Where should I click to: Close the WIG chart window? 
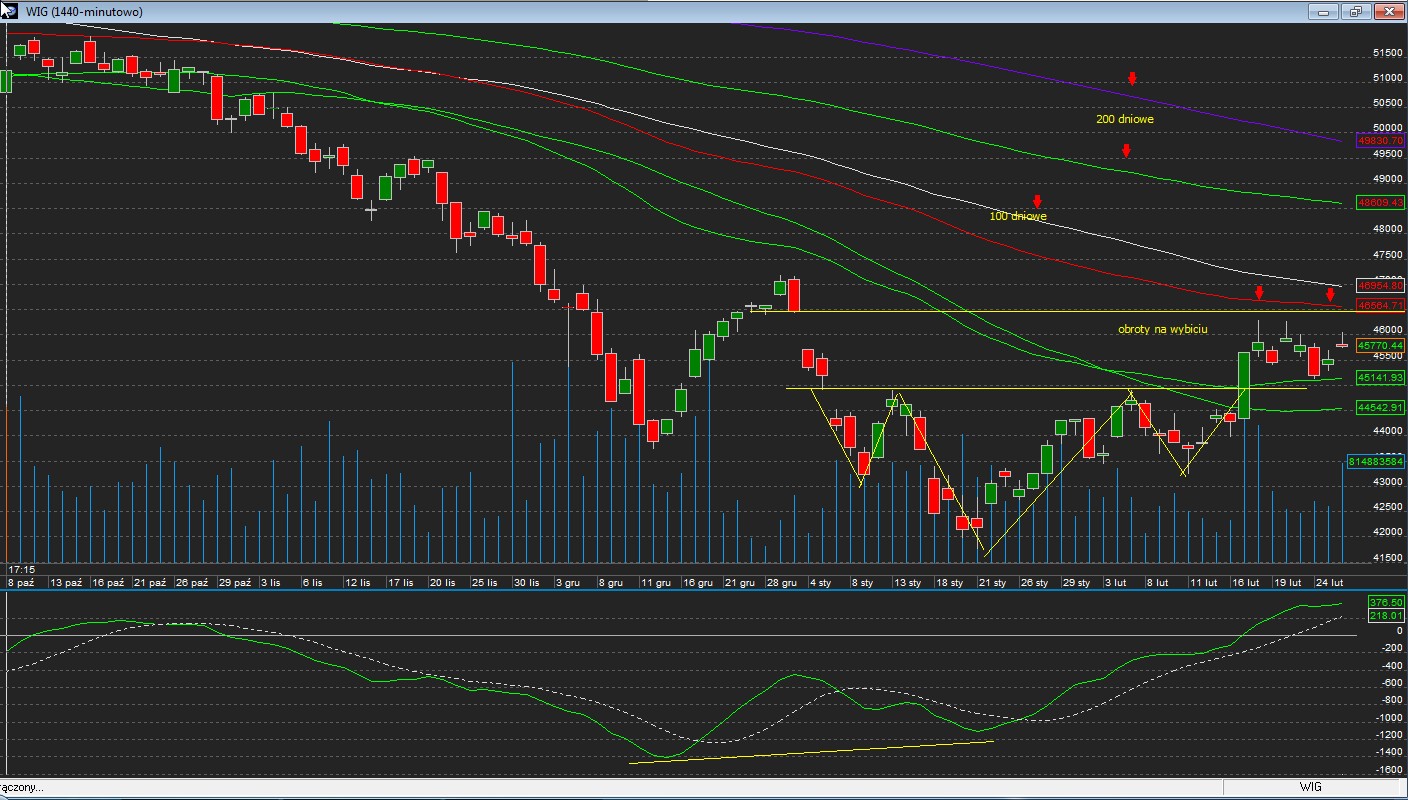pyautogui.click(x=1388, y=12)
